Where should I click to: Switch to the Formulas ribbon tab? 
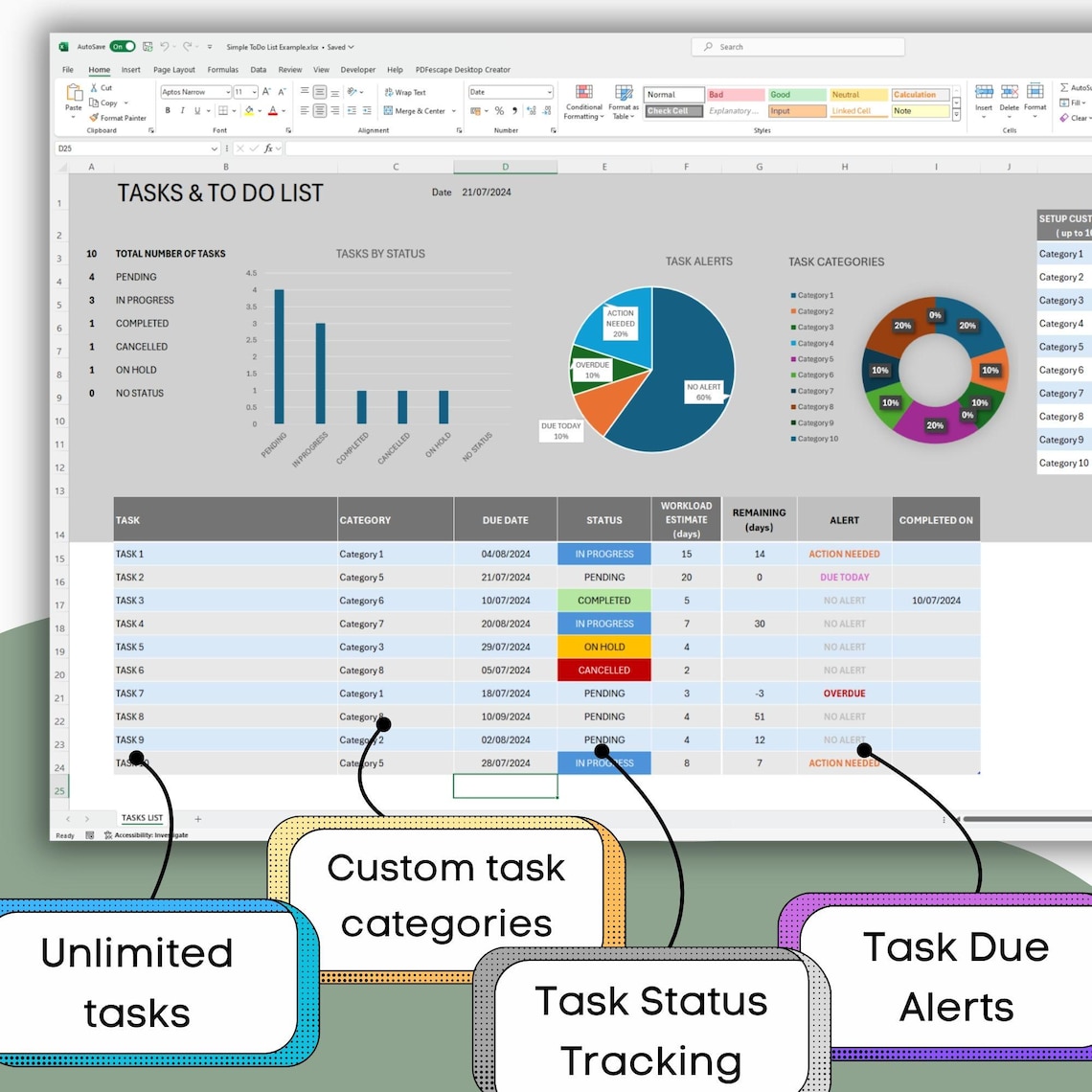click(x=222, y=69)
